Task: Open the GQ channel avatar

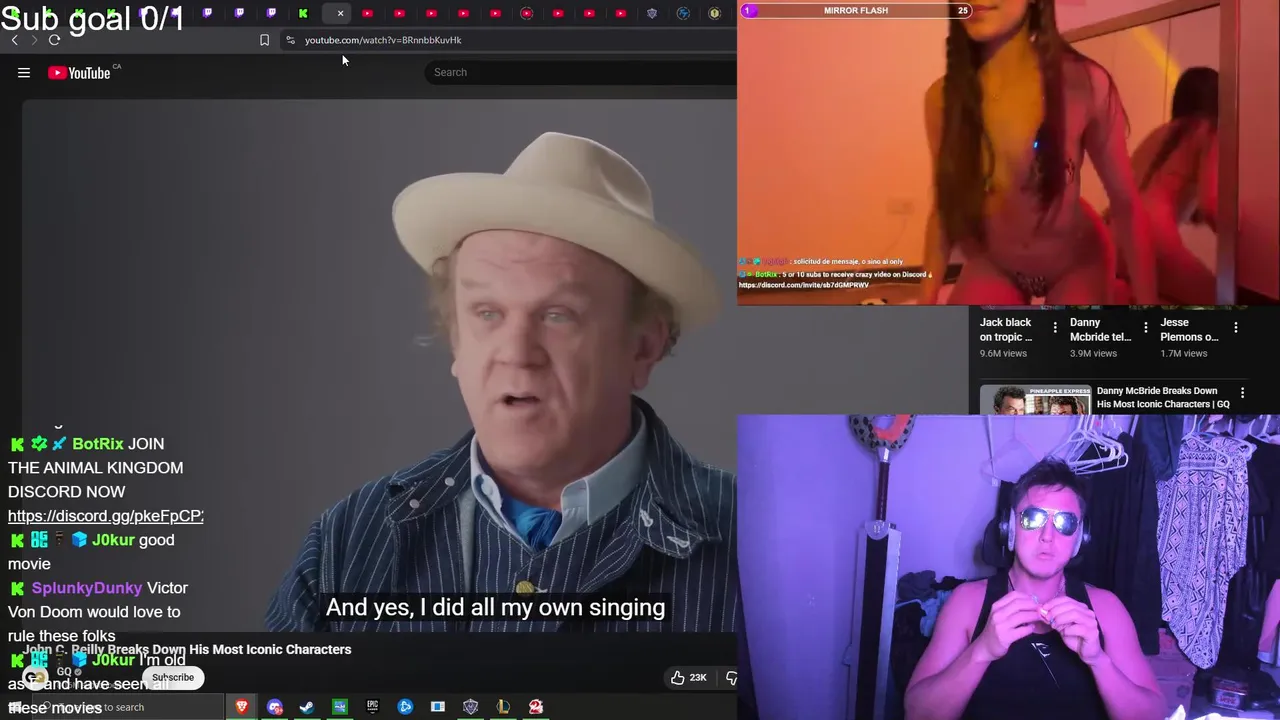Action: 35,677
